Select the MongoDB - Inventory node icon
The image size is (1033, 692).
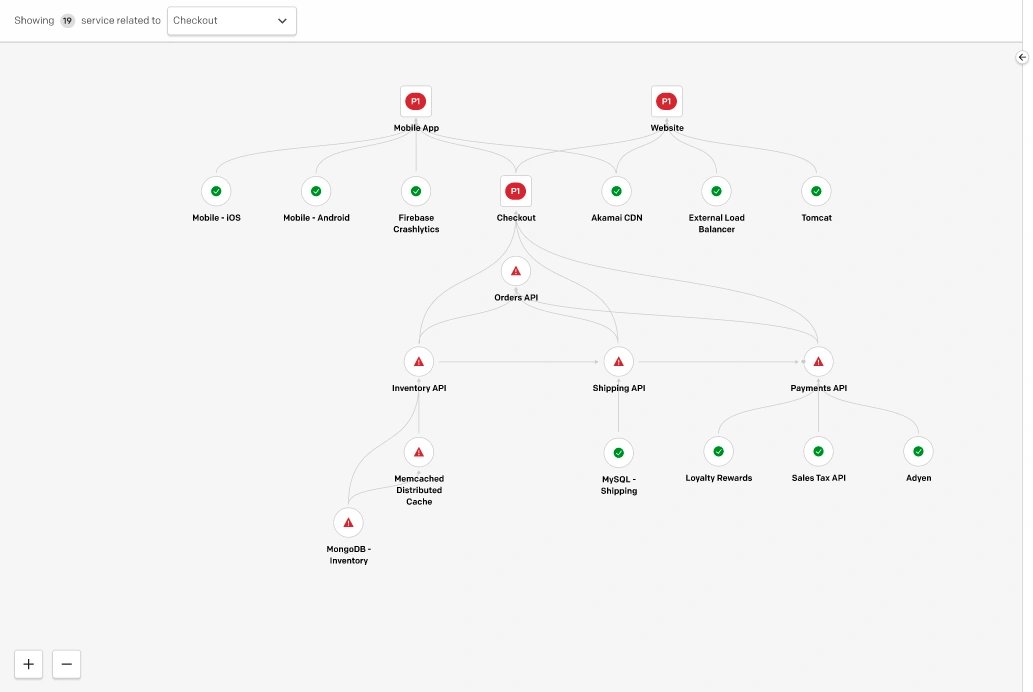348,522
